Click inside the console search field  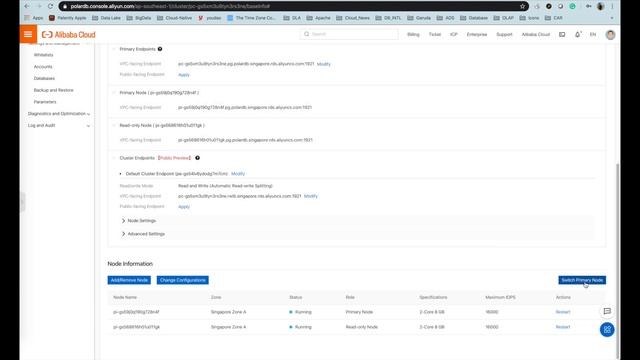(349, 34)
